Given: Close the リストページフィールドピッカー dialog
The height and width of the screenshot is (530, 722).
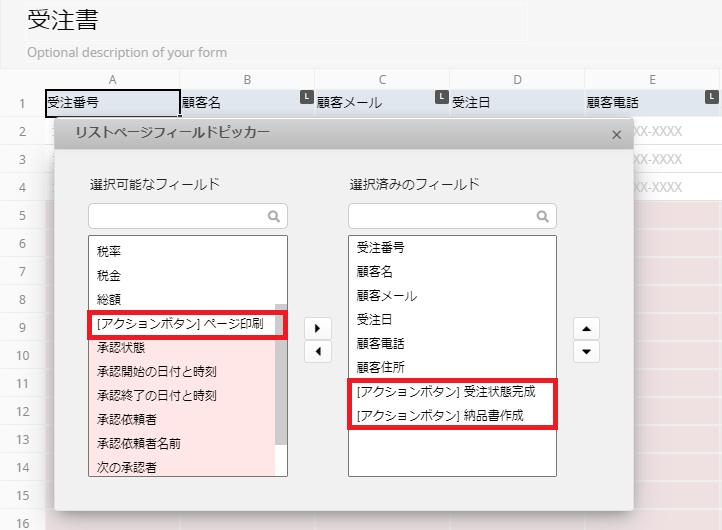Looking at the screenshot, I should tap(616, 133).
